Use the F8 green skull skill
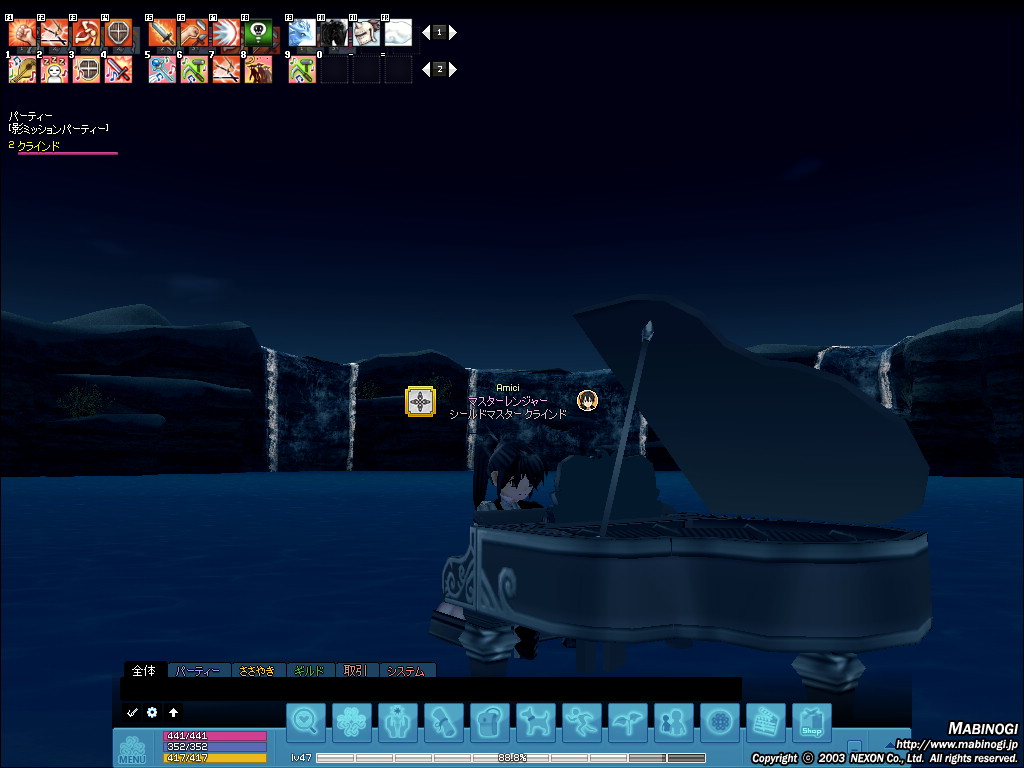 [258, 33]
